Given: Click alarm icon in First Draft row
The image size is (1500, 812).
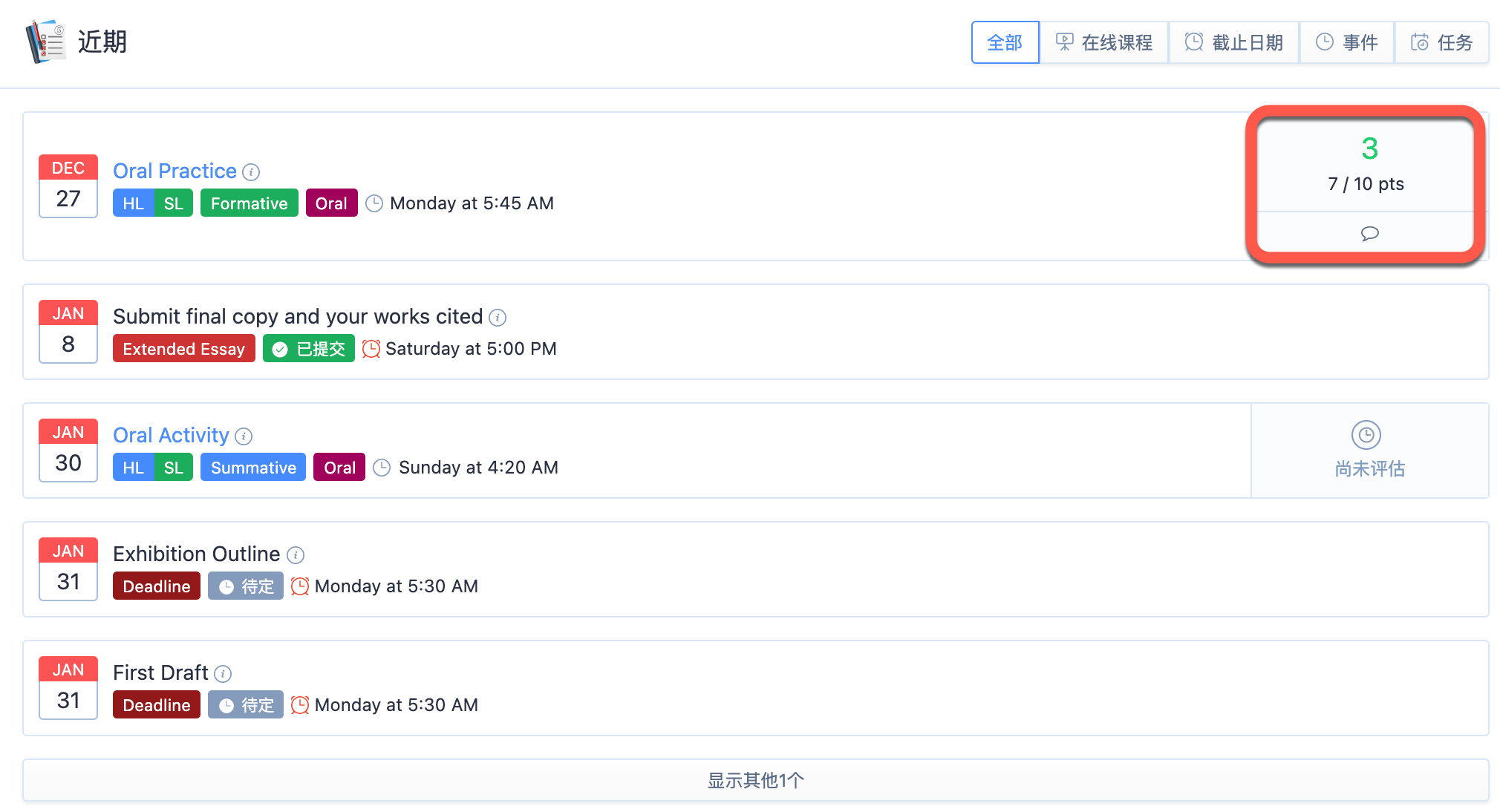Looking at the screenshot, I should (300, 705).
